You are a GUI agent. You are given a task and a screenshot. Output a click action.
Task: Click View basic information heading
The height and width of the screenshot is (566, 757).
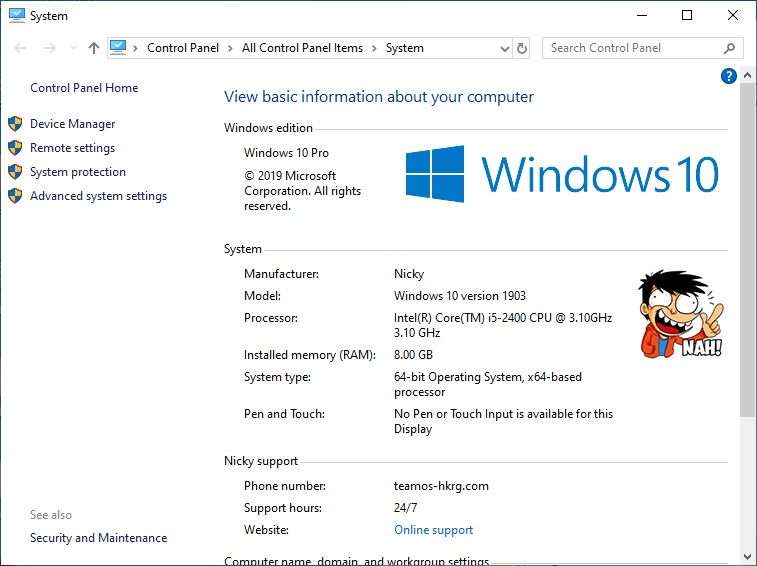(379, 97)
